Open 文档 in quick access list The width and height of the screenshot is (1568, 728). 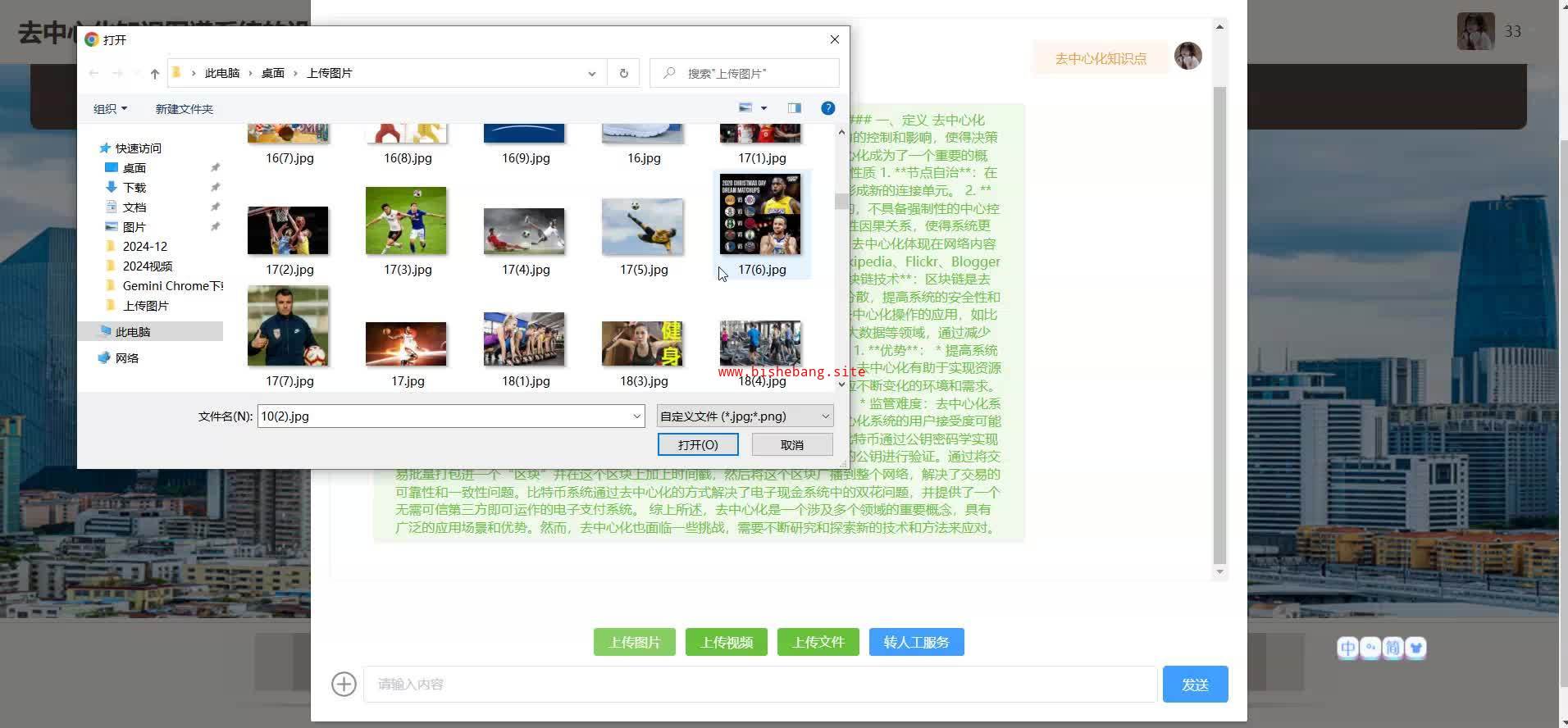pyautogui.click(x=134, y=207)
